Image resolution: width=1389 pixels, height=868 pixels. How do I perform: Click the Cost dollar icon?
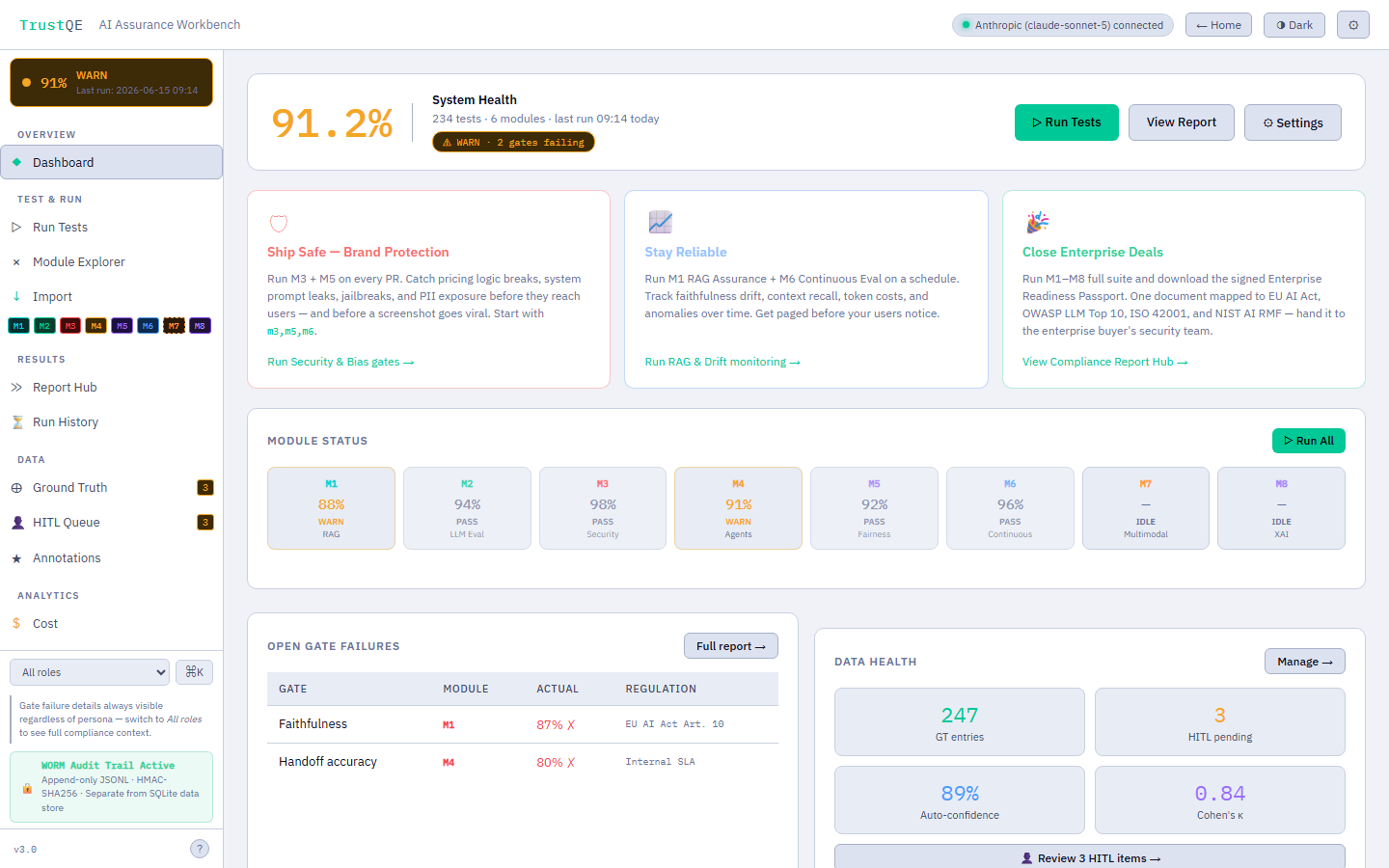tap(16, 623)
